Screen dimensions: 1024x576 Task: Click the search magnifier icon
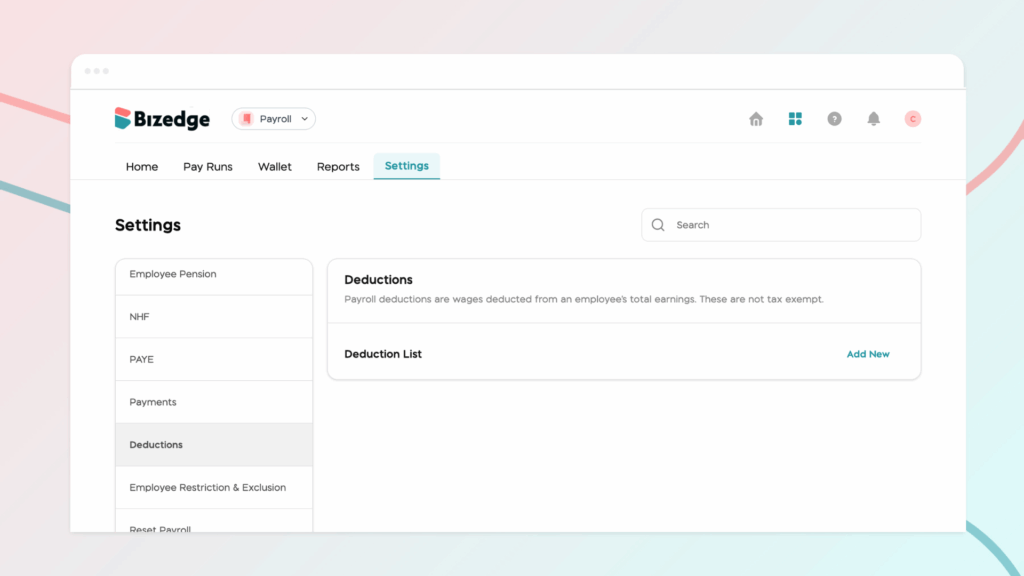(658, 225)
